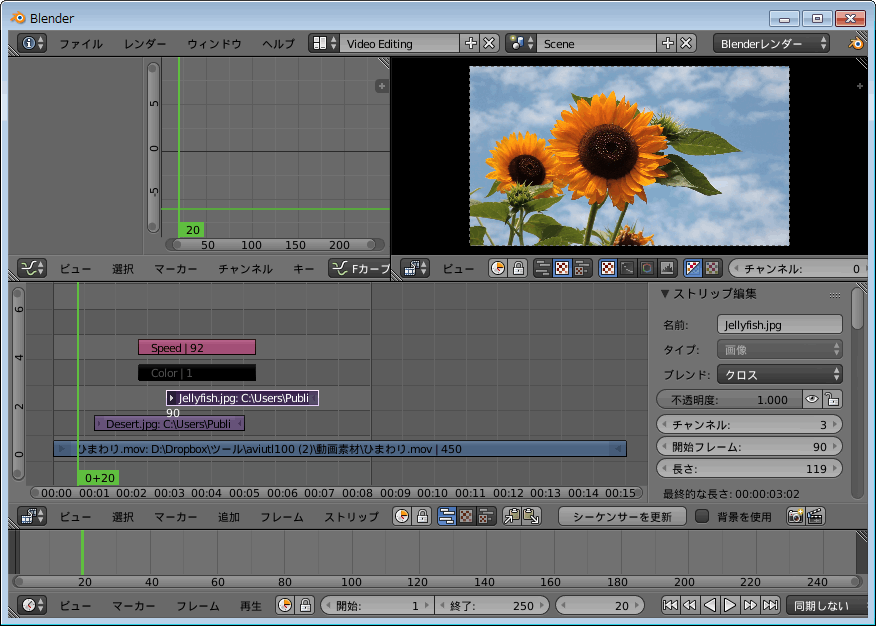The width and height of the screenshot is (876, 626).
Task: Open the graph editor type selector
Action: tap(31, 269)
